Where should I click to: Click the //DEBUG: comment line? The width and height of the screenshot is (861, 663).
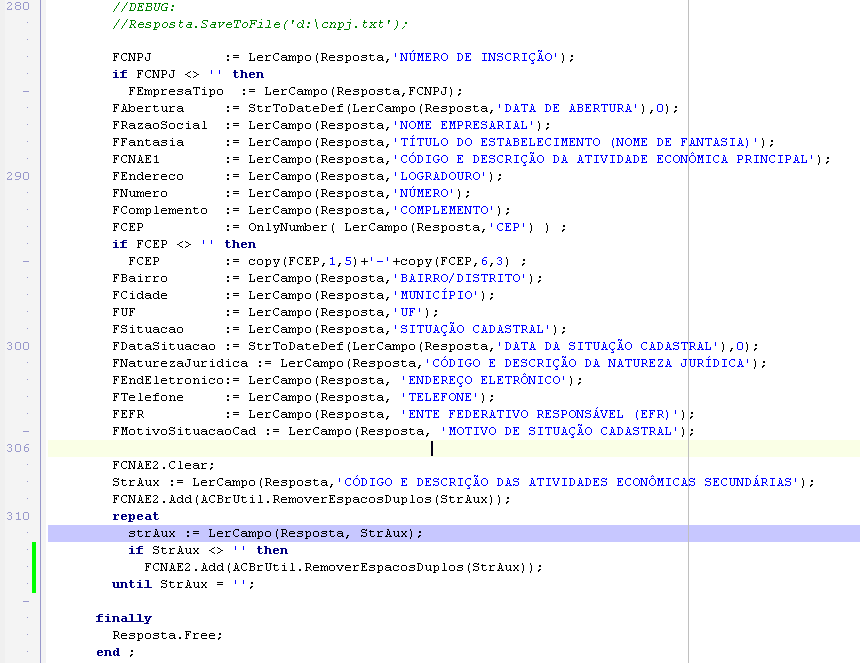point(144,7)
